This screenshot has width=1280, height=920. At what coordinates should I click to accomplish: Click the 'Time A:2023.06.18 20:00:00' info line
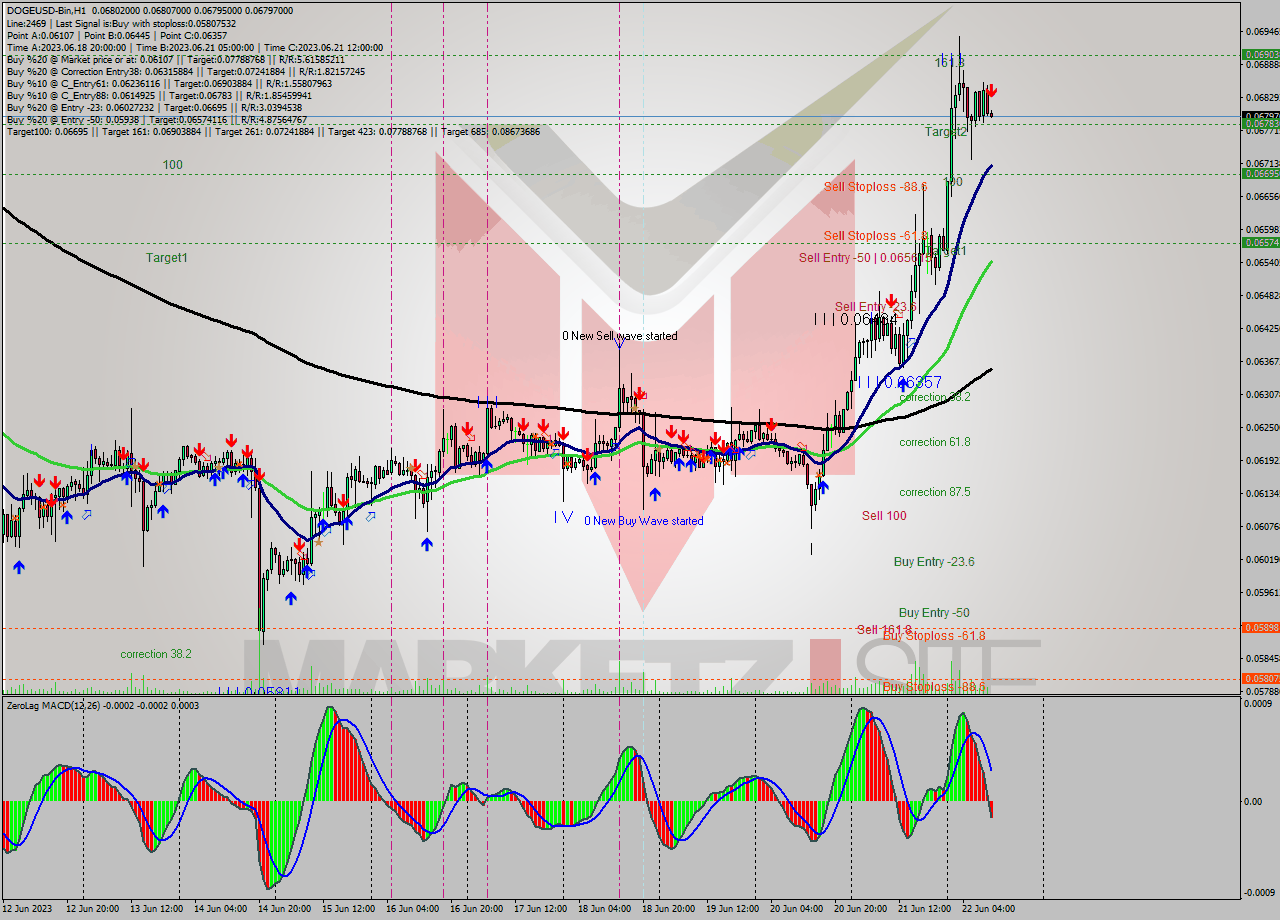(194, 47)
